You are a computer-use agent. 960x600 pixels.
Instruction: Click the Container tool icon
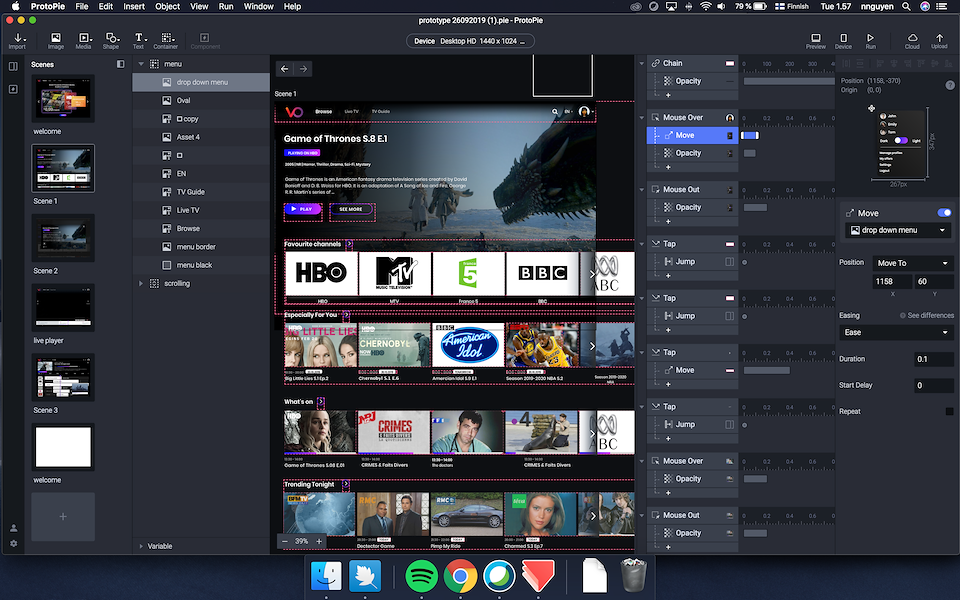click(x=166, y=40)
